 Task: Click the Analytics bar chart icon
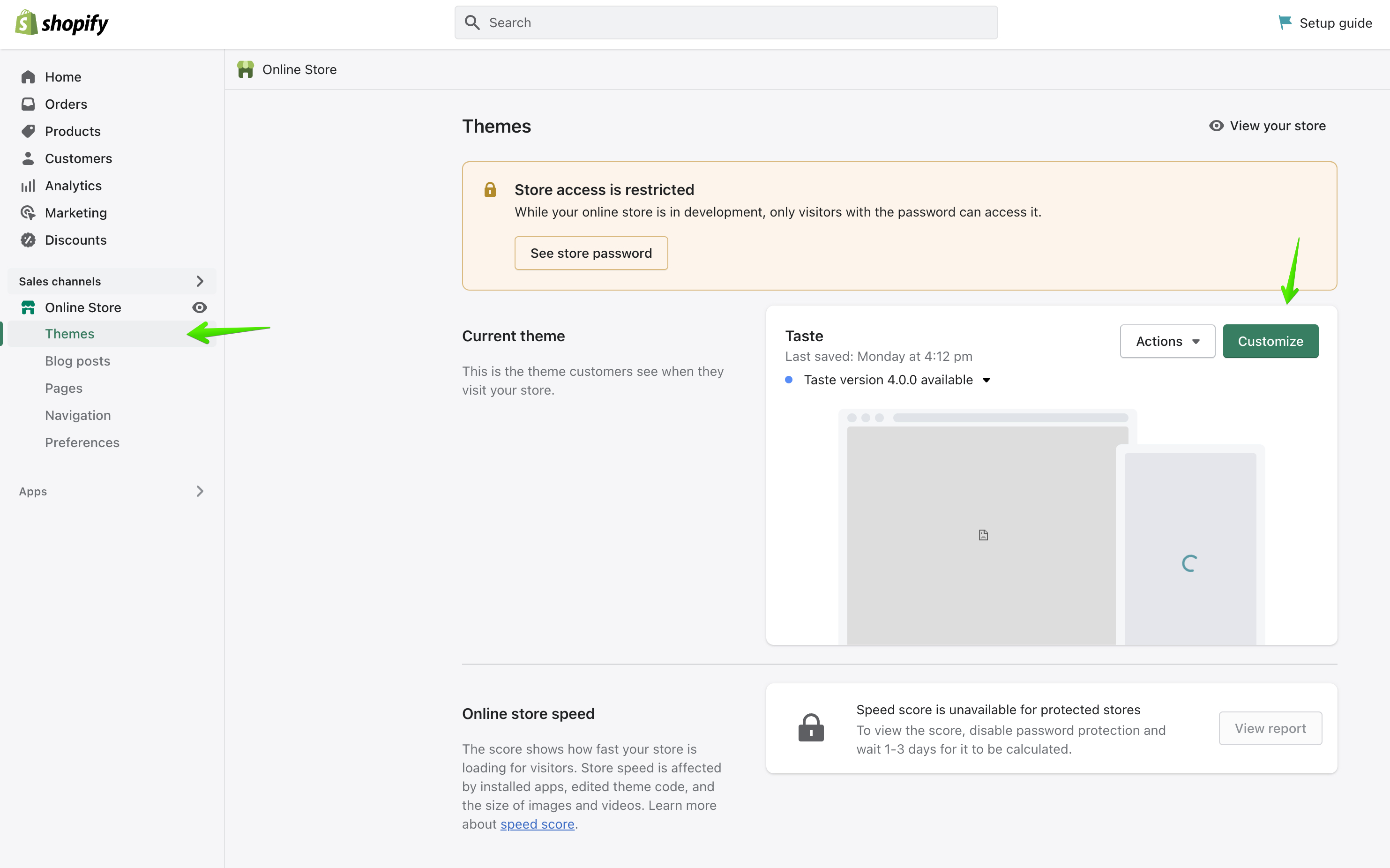pyautogui.click(x=28, y=186)
